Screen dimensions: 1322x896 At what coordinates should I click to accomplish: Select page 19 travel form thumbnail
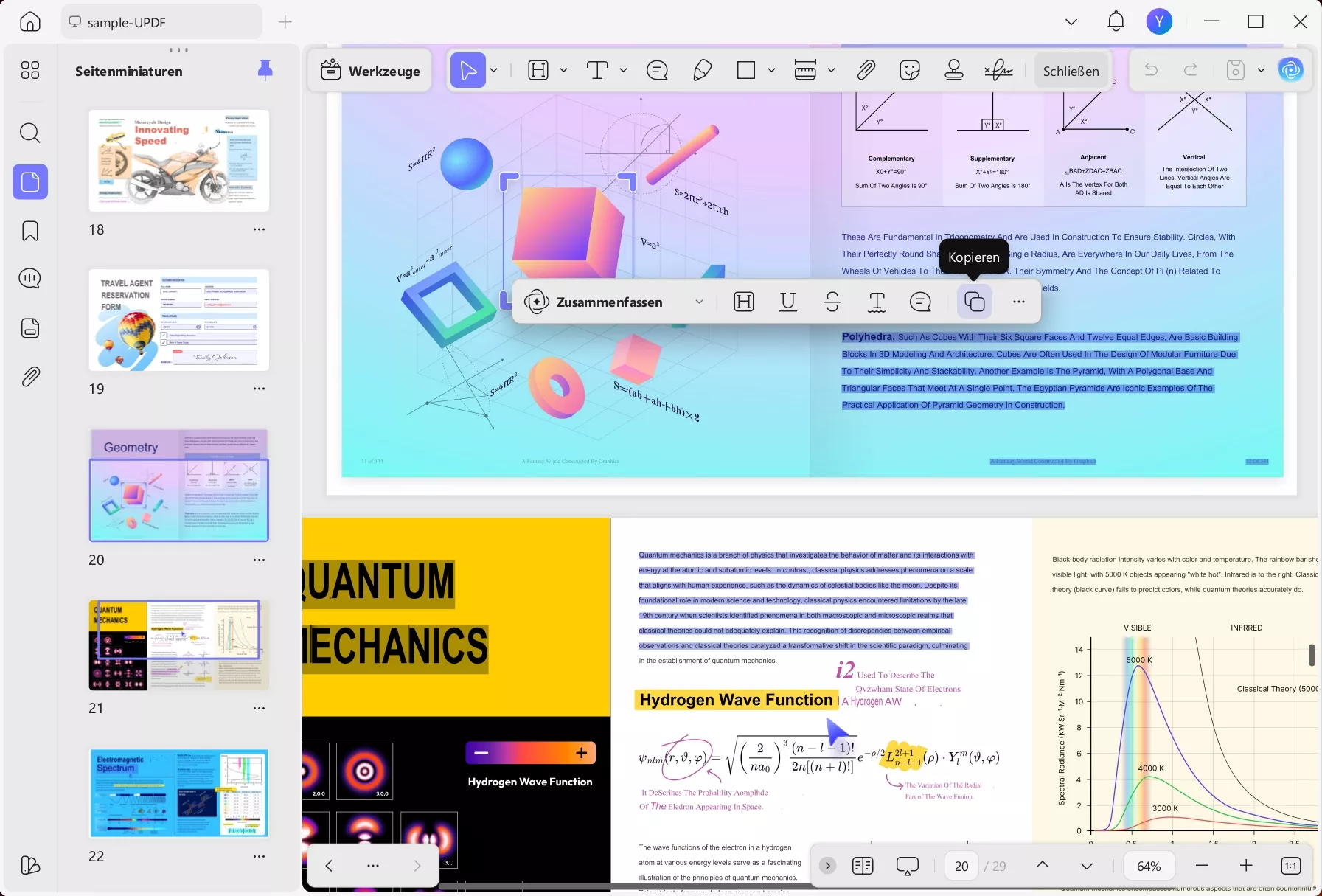(179, 320)
